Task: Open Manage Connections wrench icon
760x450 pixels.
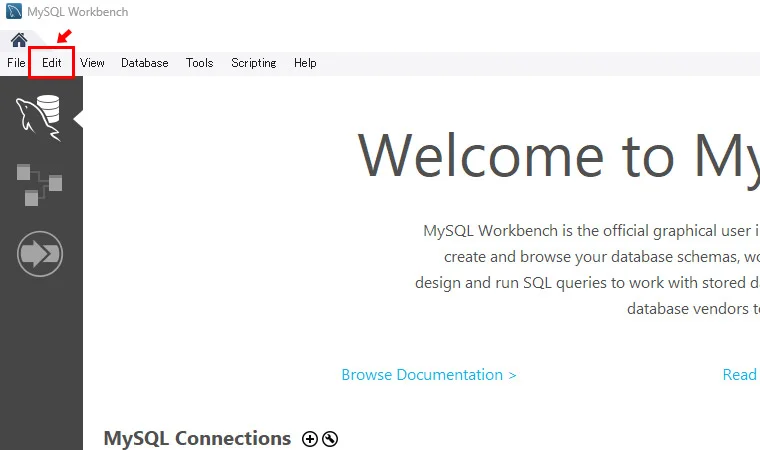Action: (330, 439)
